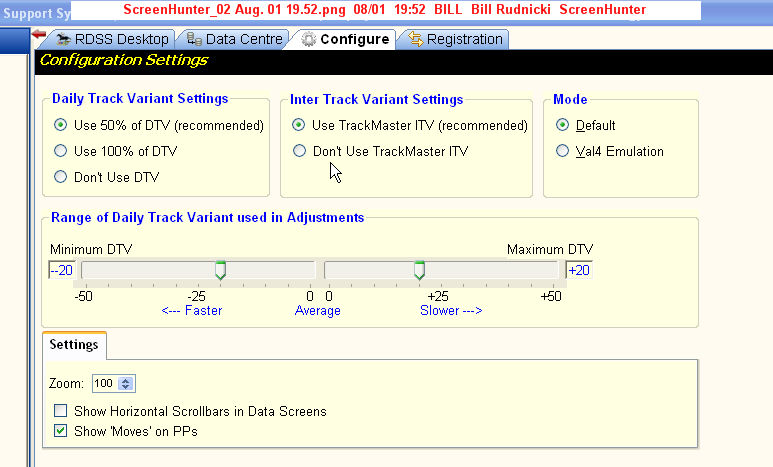Click the 'Range of Daily Track Variant' heading

click(x=208, y=217)
